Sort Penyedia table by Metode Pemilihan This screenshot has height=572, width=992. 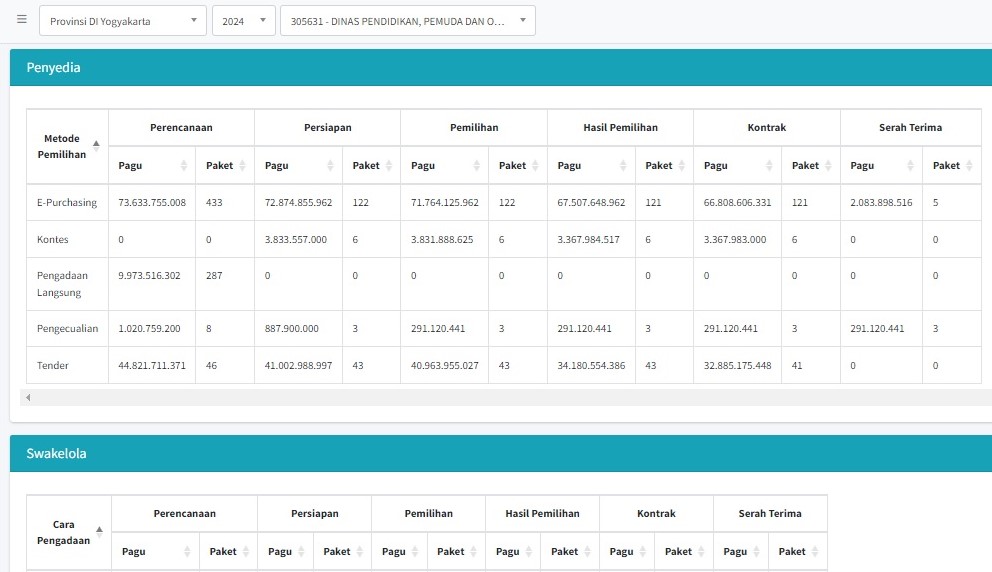tap(67, 146)
